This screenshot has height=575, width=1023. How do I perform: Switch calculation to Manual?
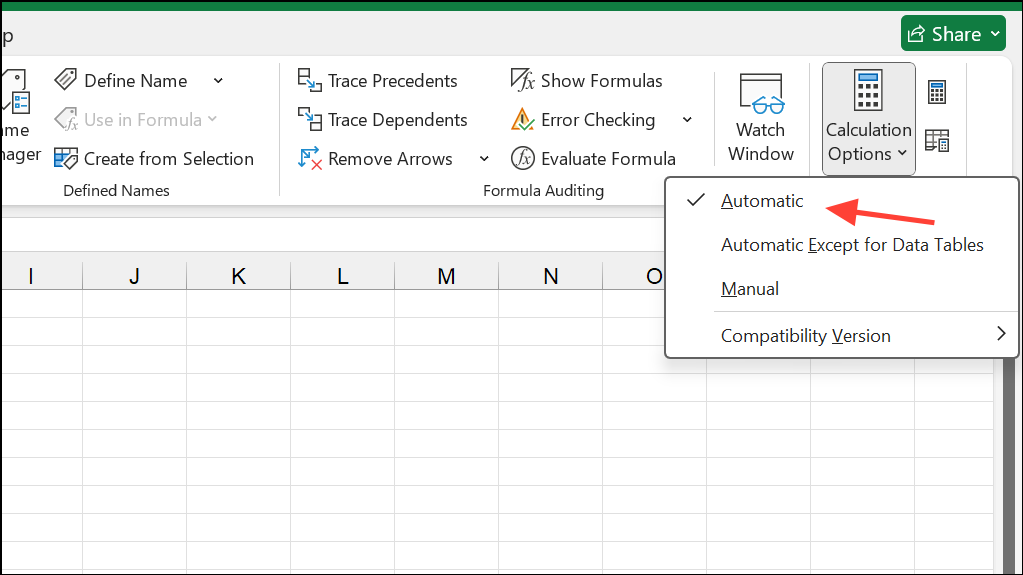pyautogui.click(x=750, y=289)
